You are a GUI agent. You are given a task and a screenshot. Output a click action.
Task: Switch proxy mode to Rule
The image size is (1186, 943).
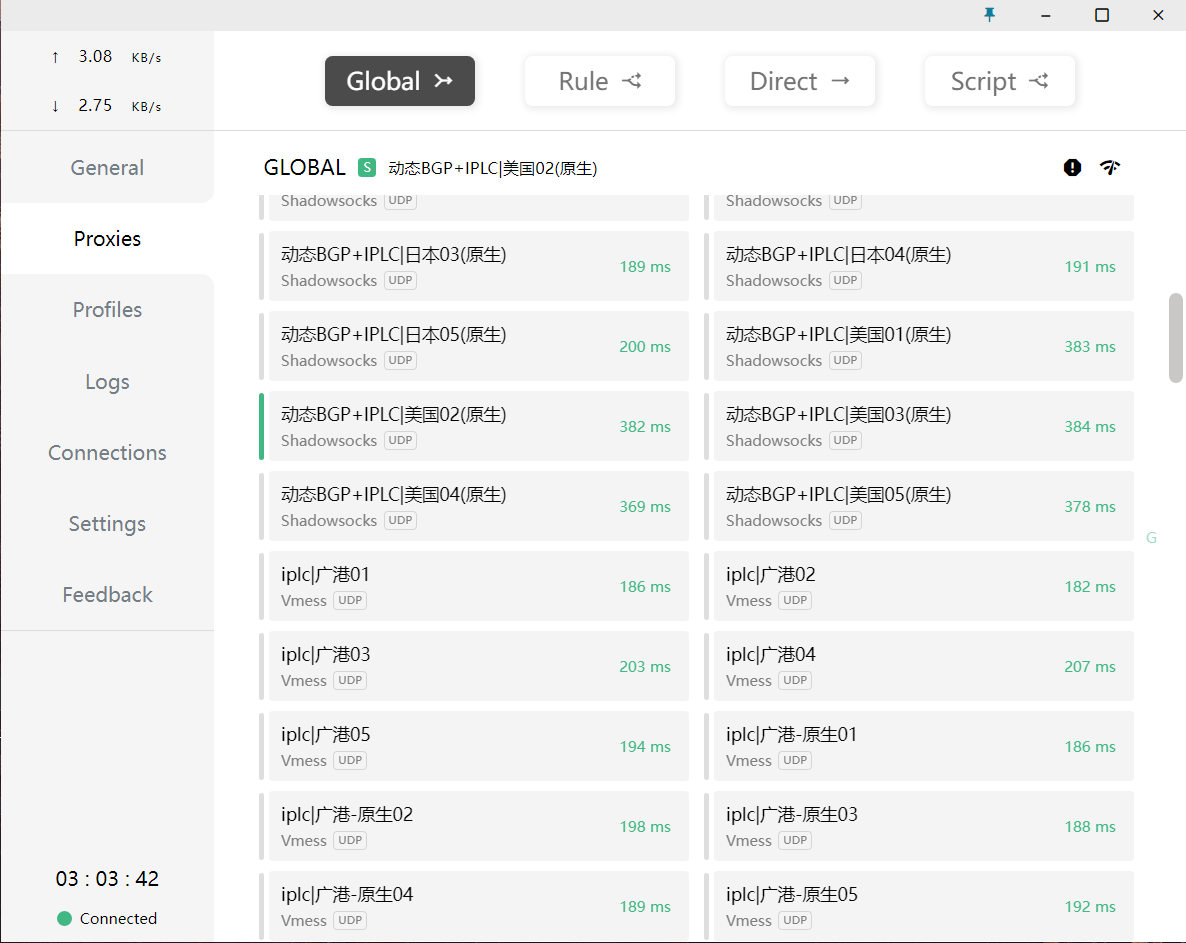600,81
